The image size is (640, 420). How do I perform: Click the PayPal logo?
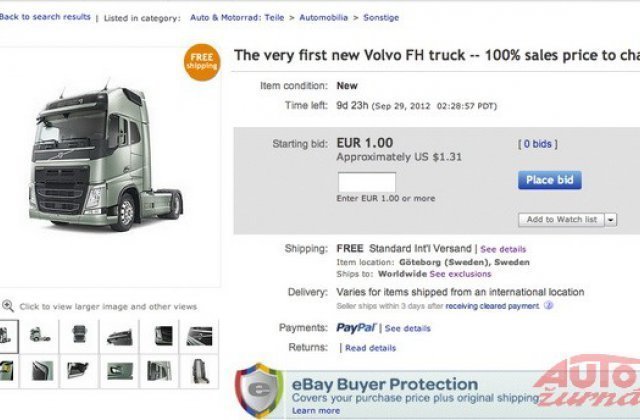point(356,328)
